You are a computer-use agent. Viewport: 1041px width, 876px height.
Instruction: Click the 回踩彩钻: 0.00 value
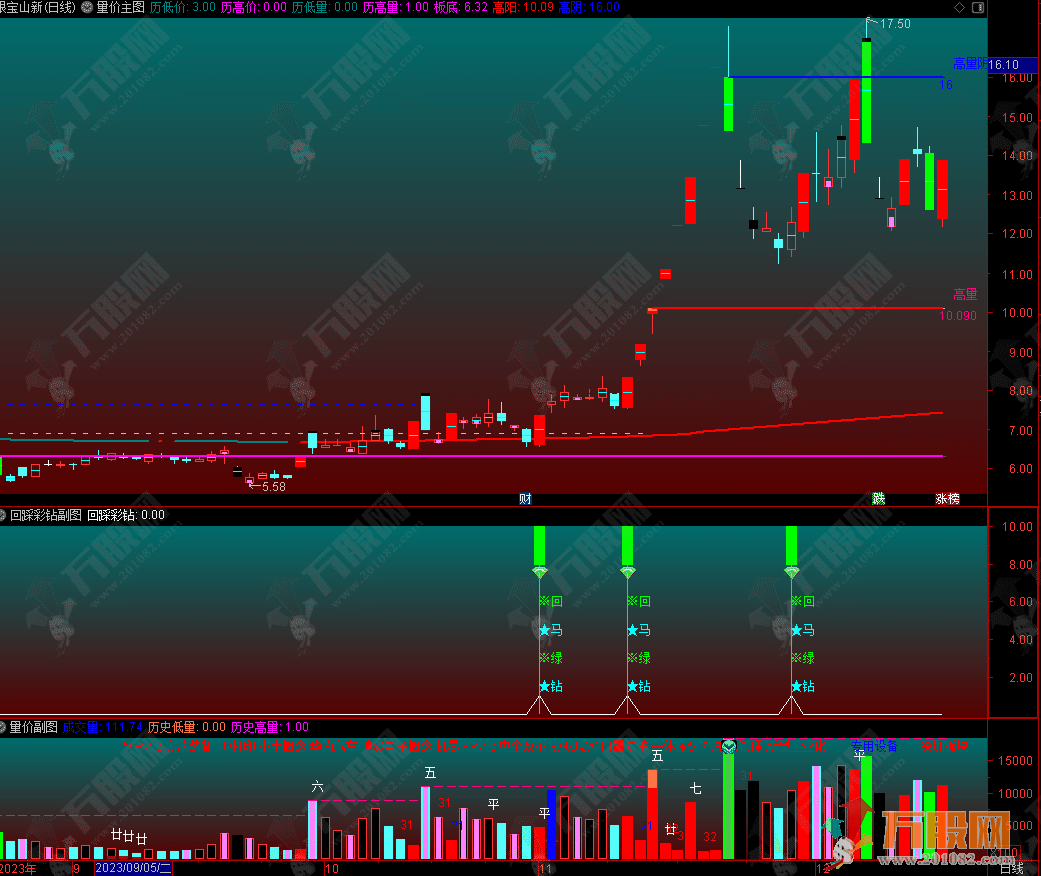tap(126, 515)
